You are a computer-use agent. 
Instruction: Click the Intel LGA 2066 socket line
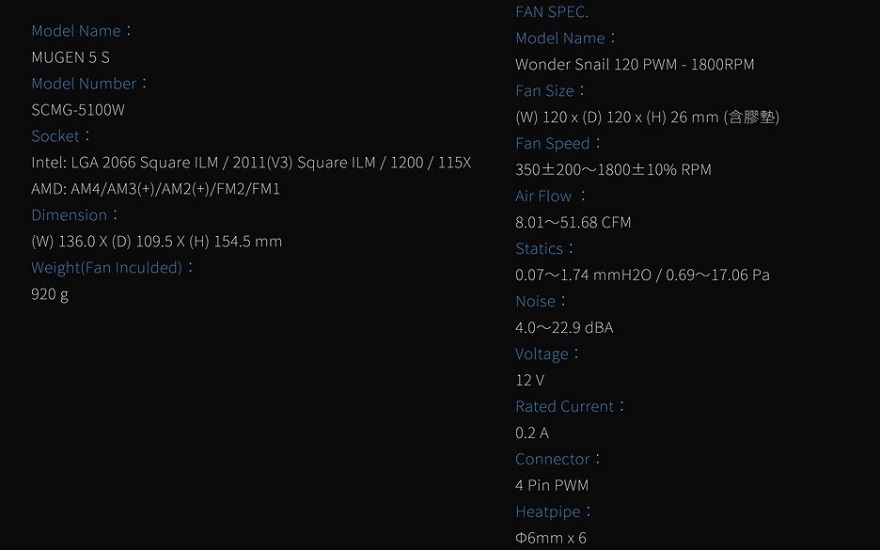251,163
